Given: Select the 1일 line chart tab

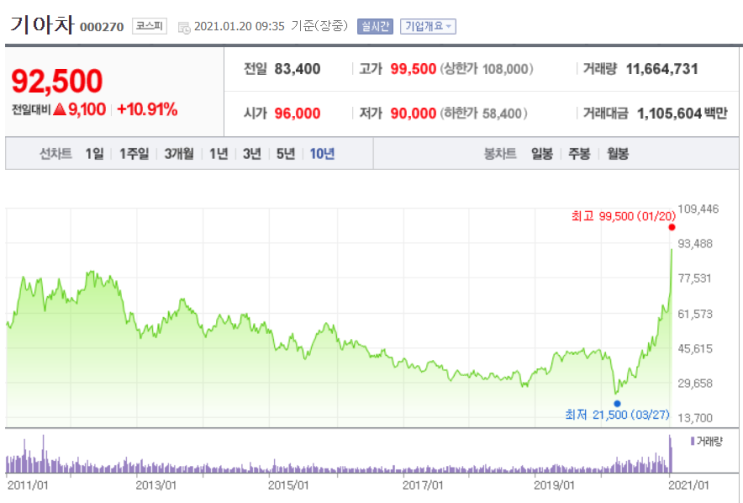Looking at the screenshot, I should (x=94, y=153).
